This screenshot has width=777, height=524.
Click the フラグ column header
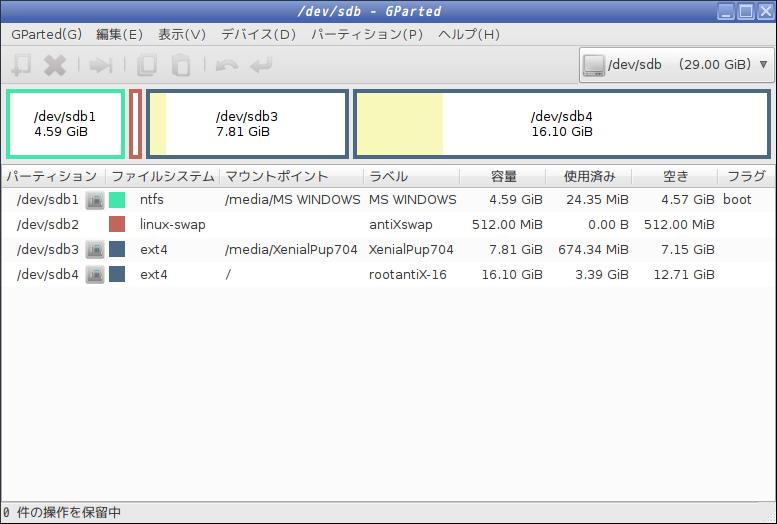(747, 176)
